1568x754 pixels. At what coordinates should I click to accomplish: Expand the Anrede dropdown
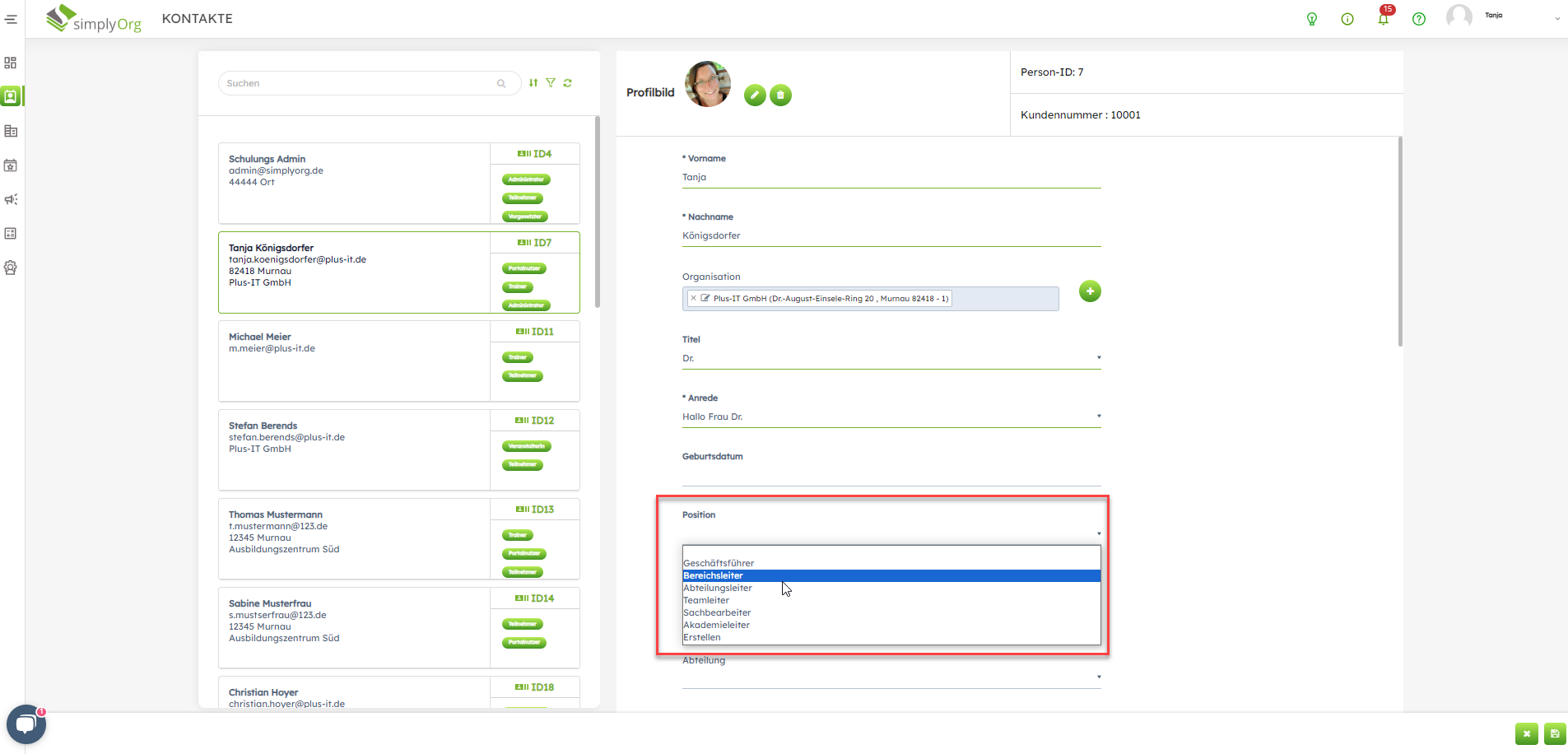coord(1098,417)
